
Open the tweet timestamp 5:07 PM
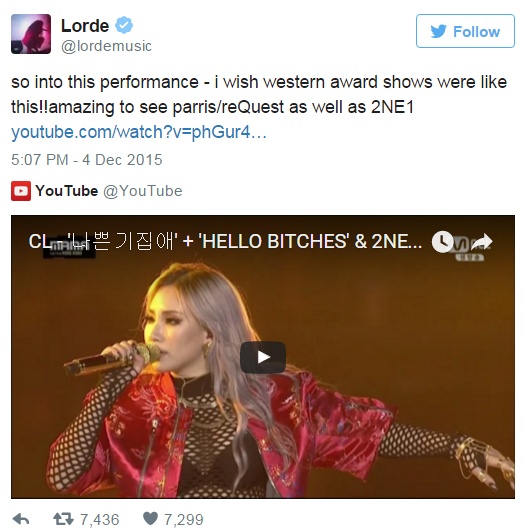pyautogui.click(x=87, y=160)
